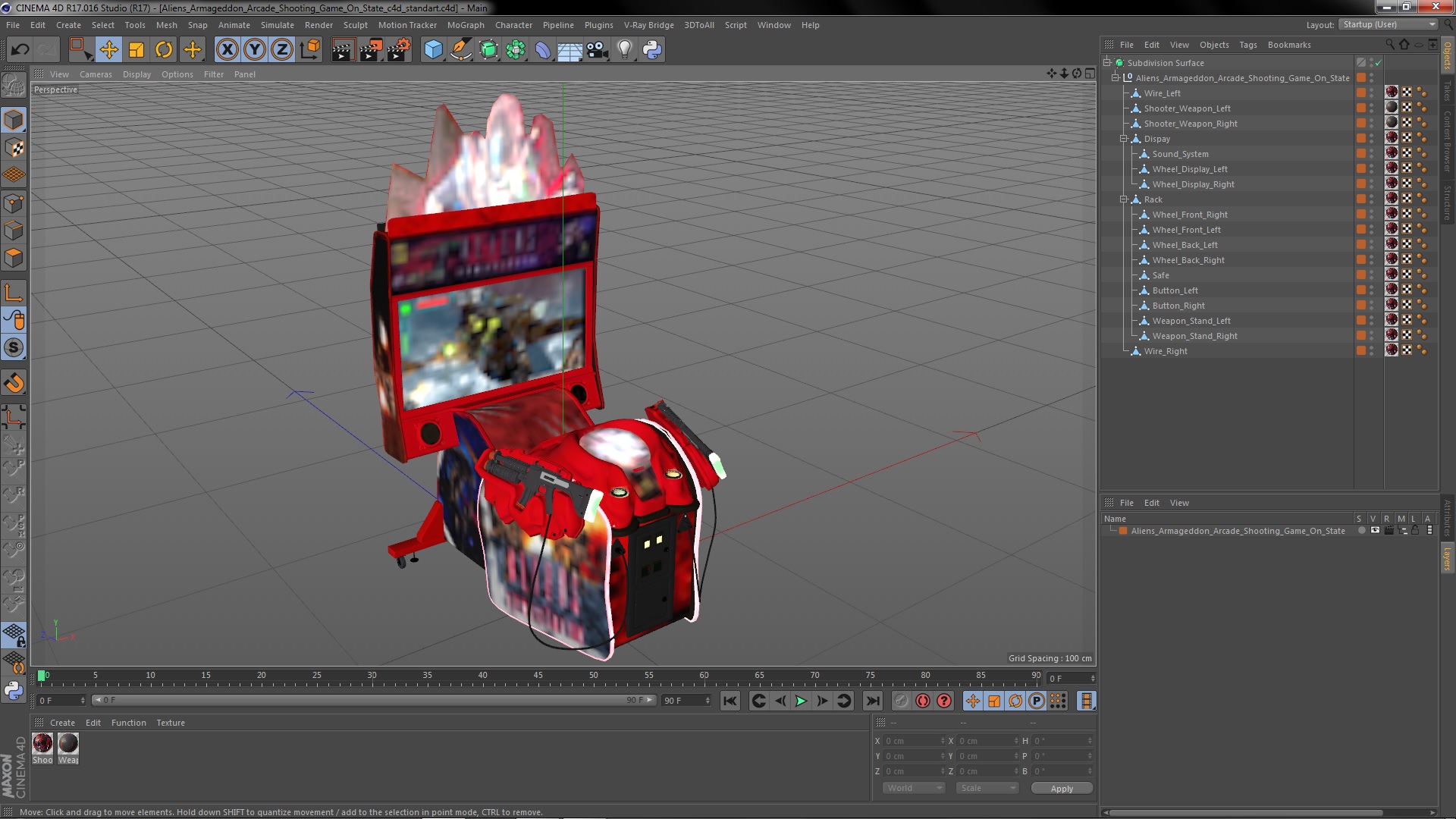1456x819 pixels.
Task: Activate the Scale tool
Action: tap(136, 50)
